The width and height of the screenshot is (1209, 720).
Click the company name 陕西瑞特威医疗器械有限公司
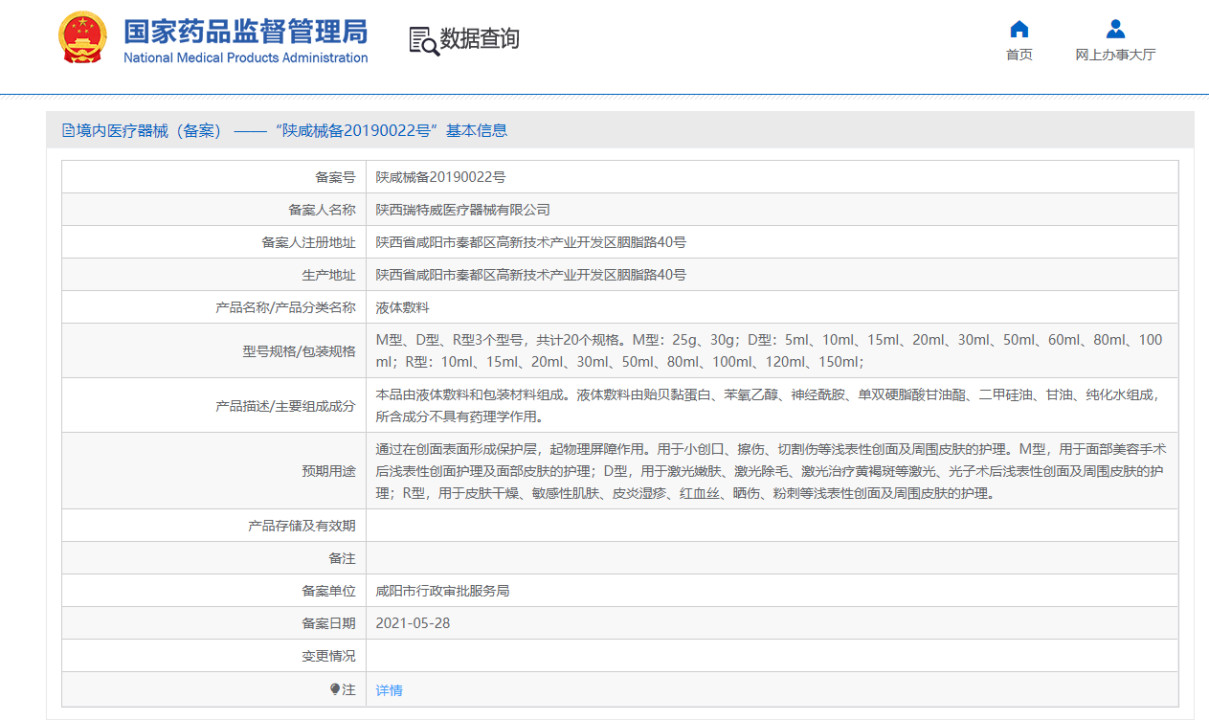click(462, 210)
